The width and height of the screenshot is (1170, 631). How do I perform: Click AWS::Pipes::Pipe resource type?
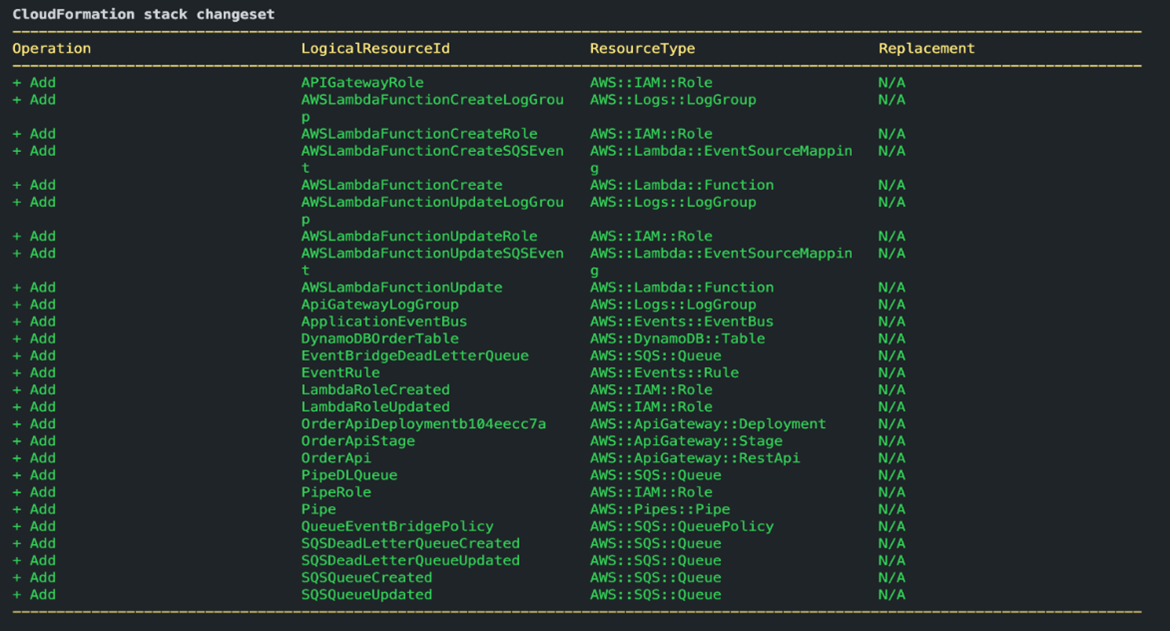point(660,509)
